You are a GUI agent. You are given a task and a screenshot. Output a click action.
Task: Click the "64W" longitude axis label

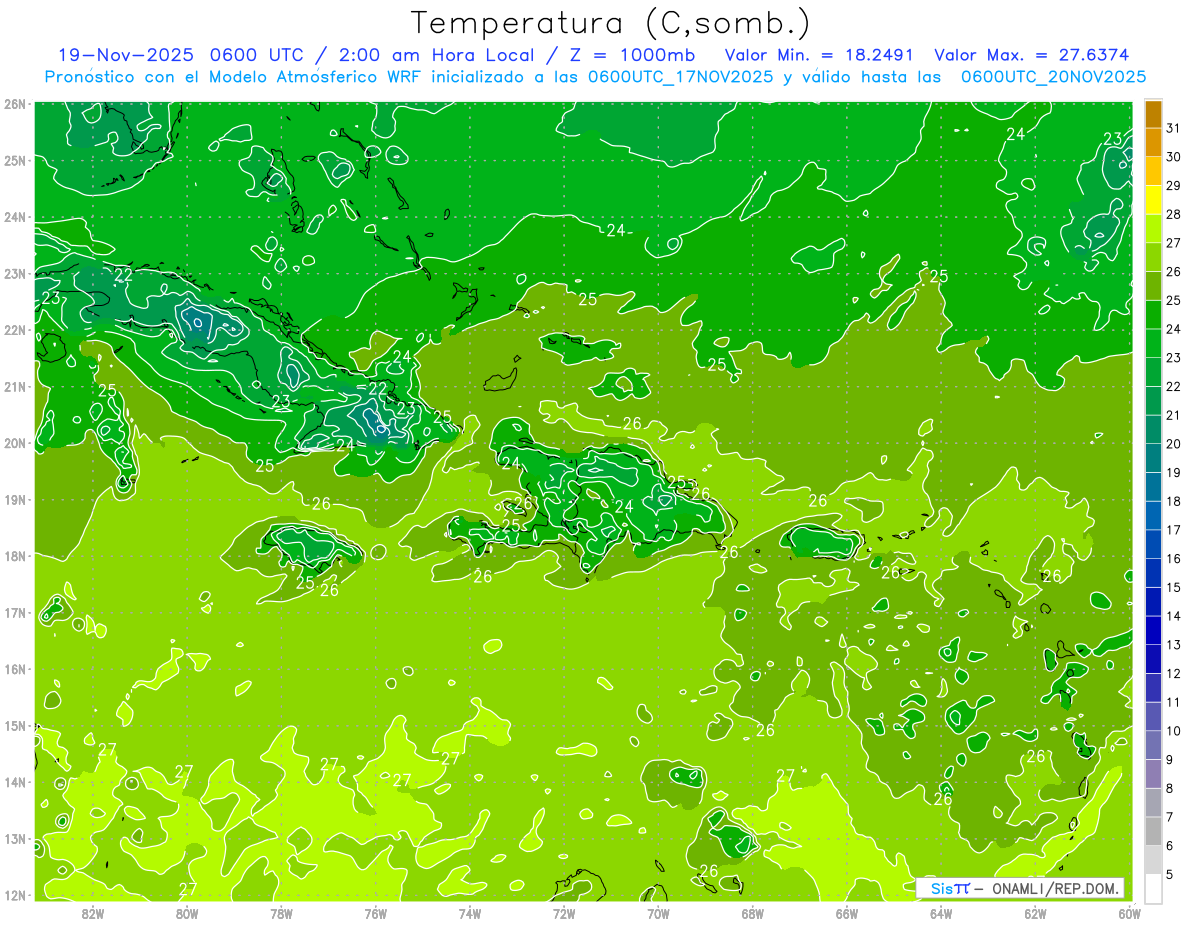click(941, 913)
